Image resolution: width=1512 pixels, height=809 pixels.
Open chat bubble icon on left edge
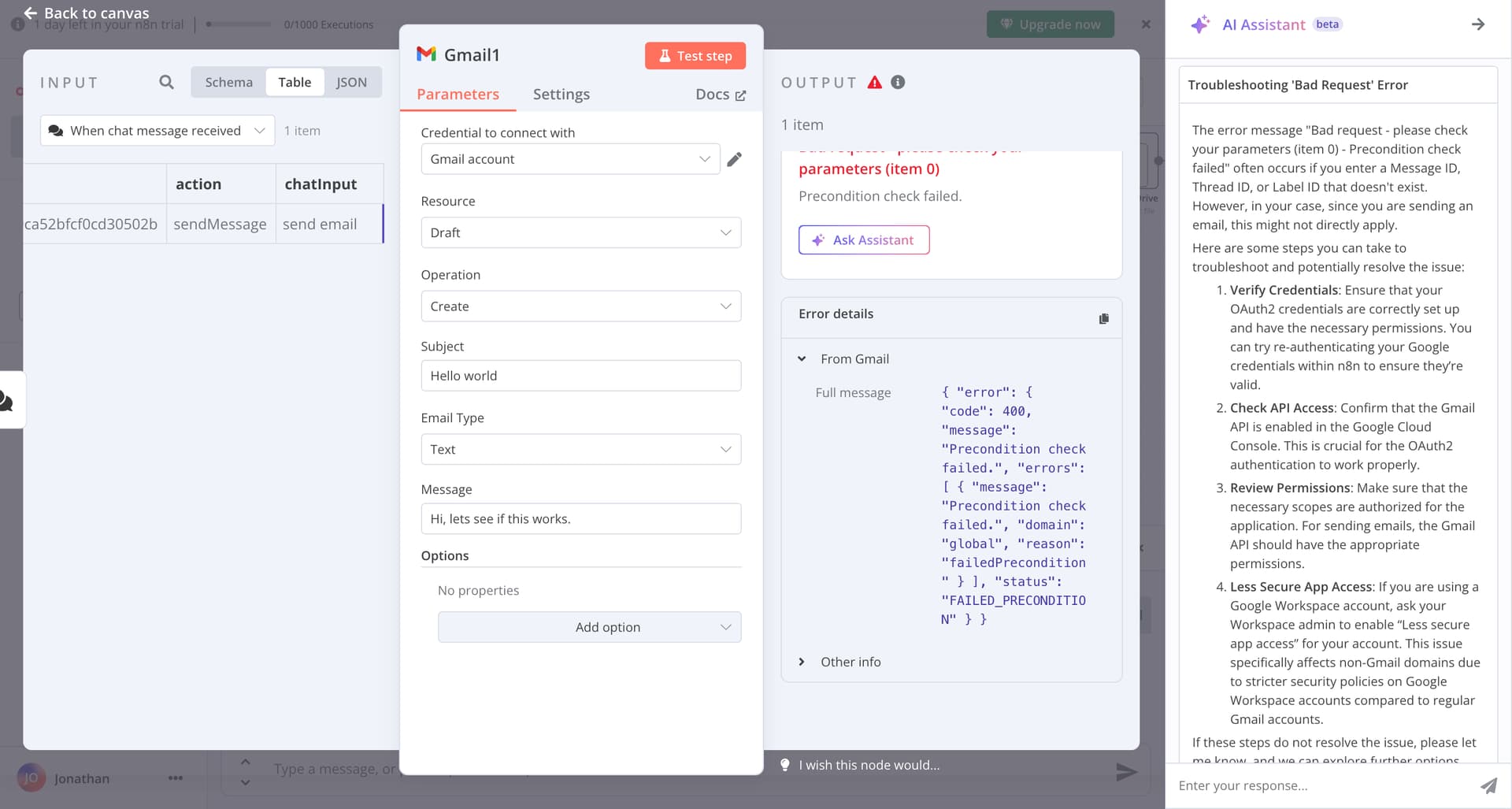[x=6, y=401]
